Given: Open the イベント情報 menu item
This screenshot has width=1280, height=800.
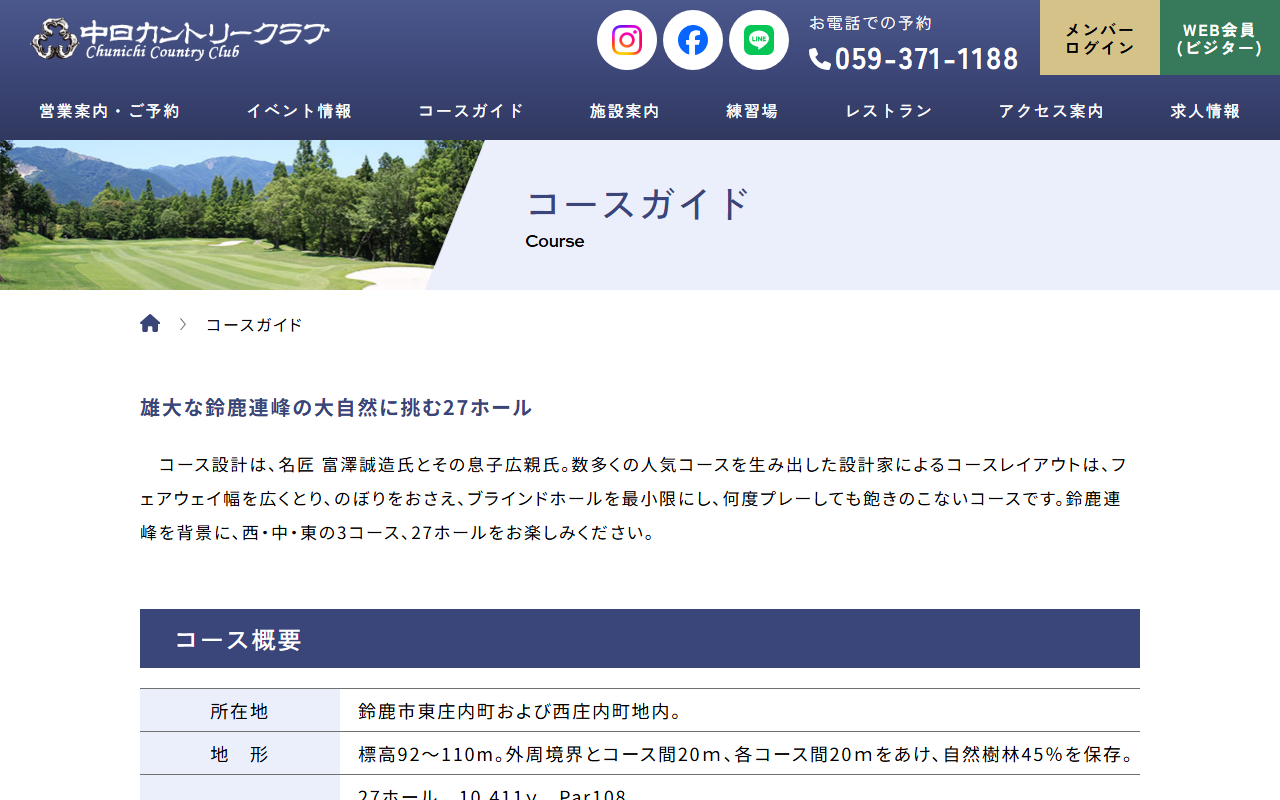Looking at the screenshot, I should [300, 111].
